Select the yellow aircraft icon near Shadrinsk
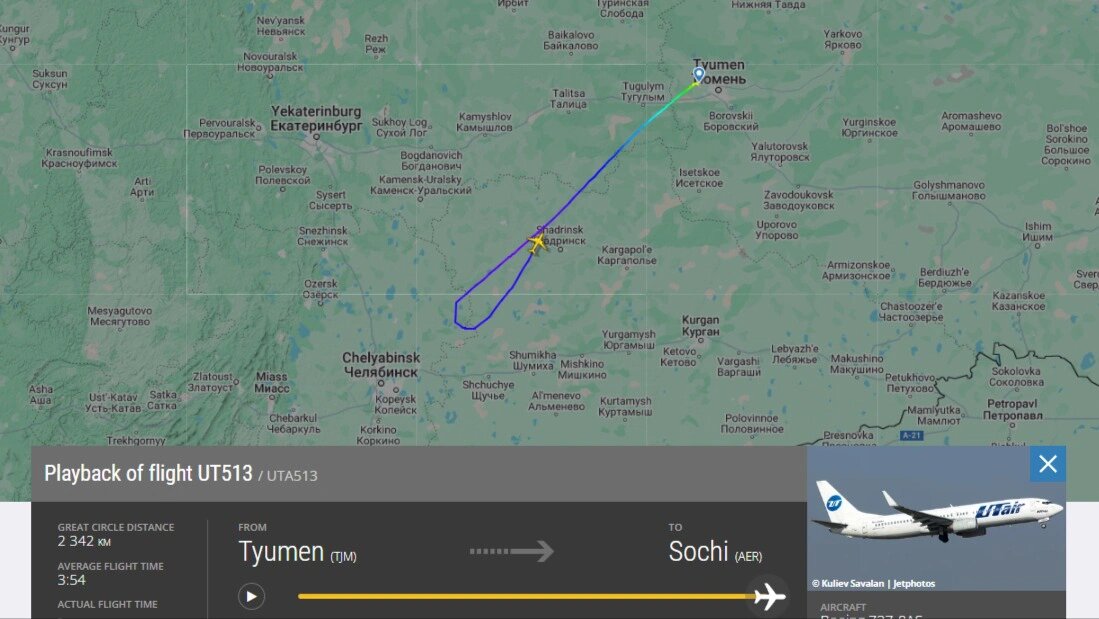This screenshot has height=619, width=1099. click(538, 243)
